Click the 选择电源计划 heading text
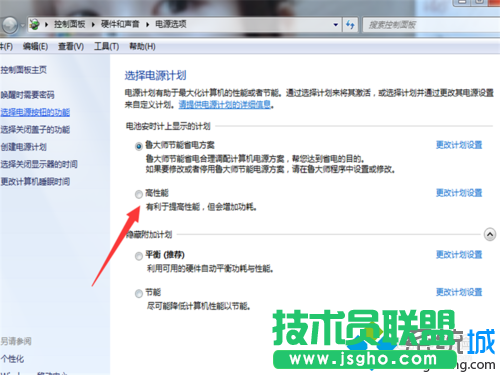500x375 pixels. click(x=155, y=76)
